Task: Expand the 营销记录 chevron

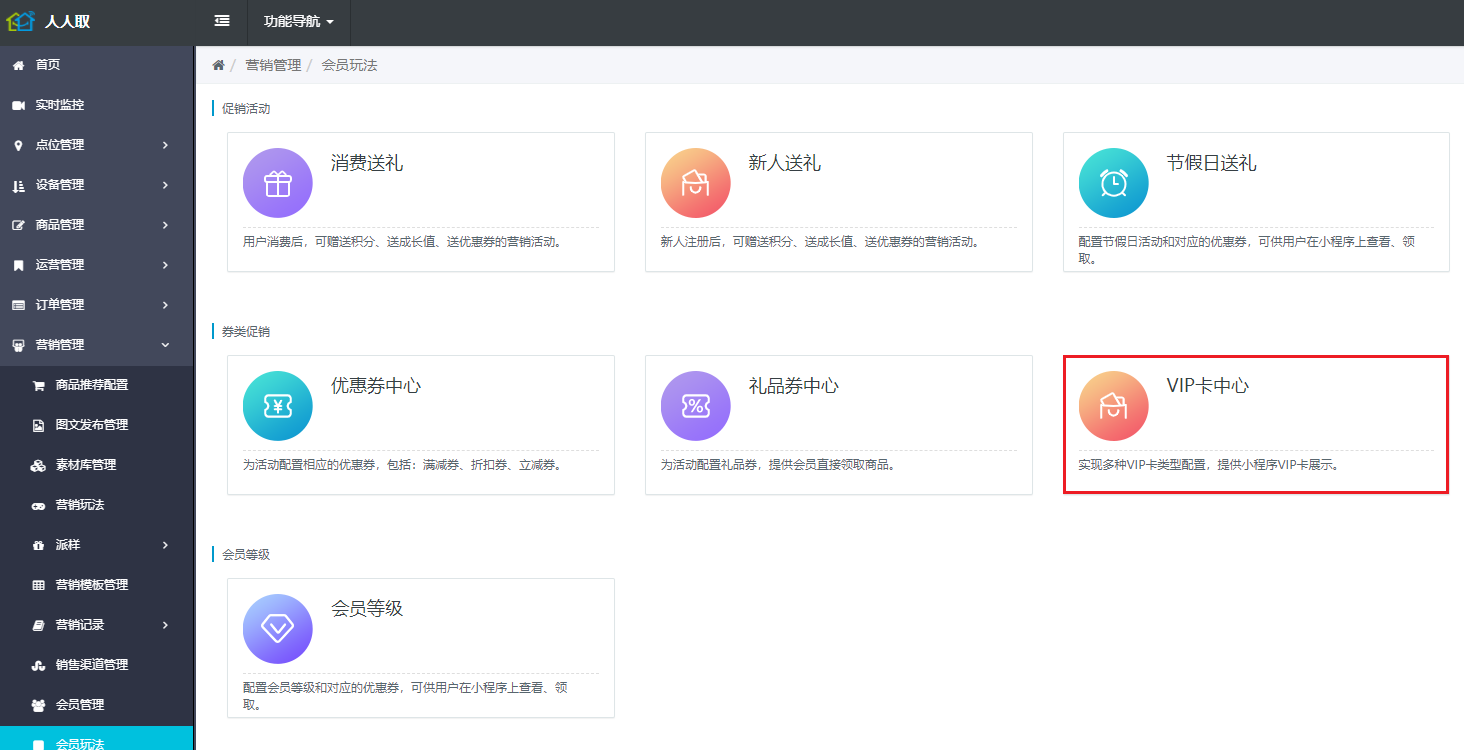Action: (166, 625)
